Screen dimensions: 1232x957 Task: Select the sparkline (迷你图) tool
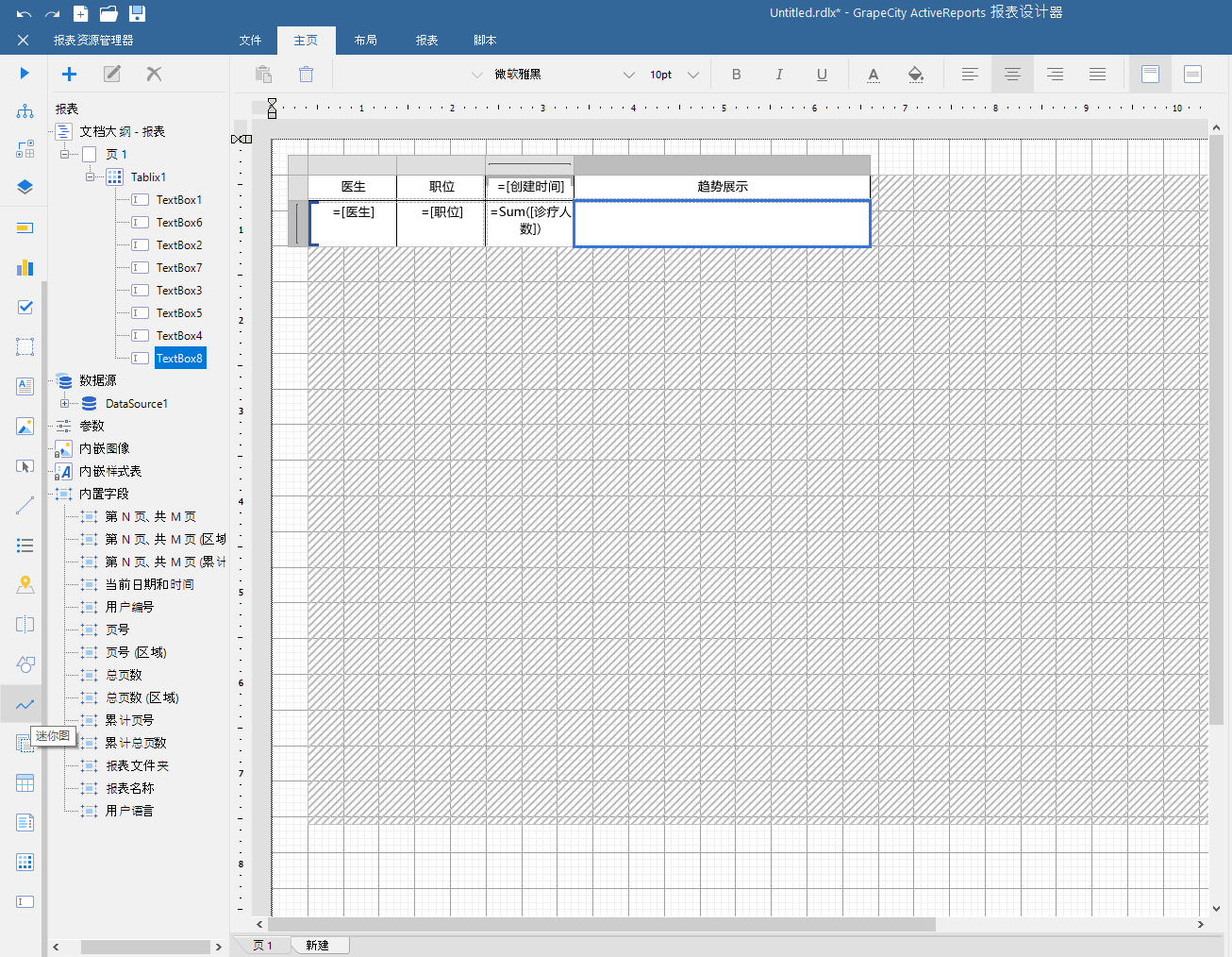pyautogui.click(x=25, y=704)
